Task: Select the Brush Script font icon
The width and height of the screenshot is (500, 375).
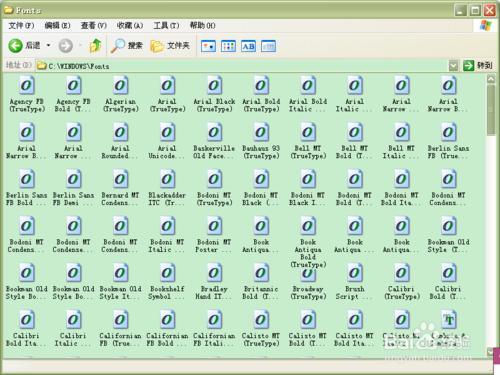Action: (x=355, y=281)
